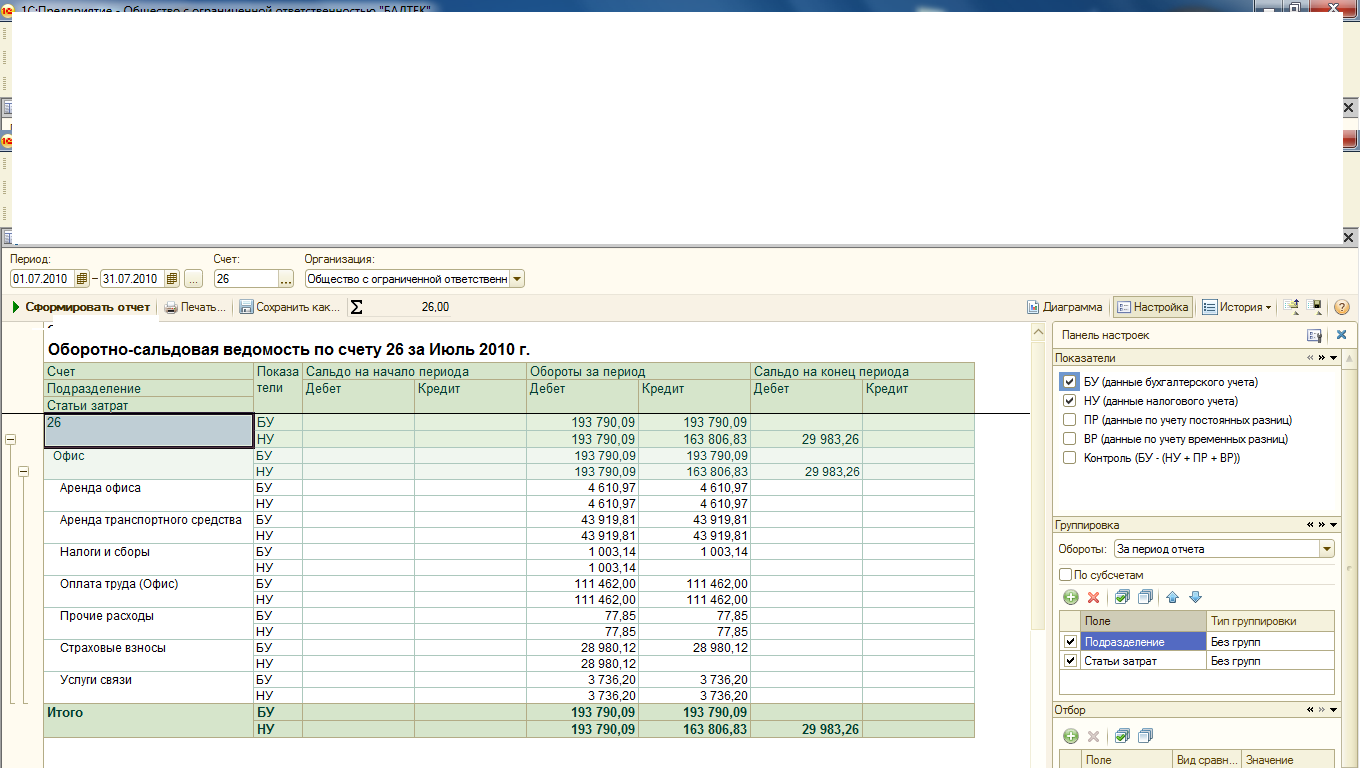Move grouping field down with blue arrow
The width and height of the screenshot is (1360, 768).
coord(1194,597)
